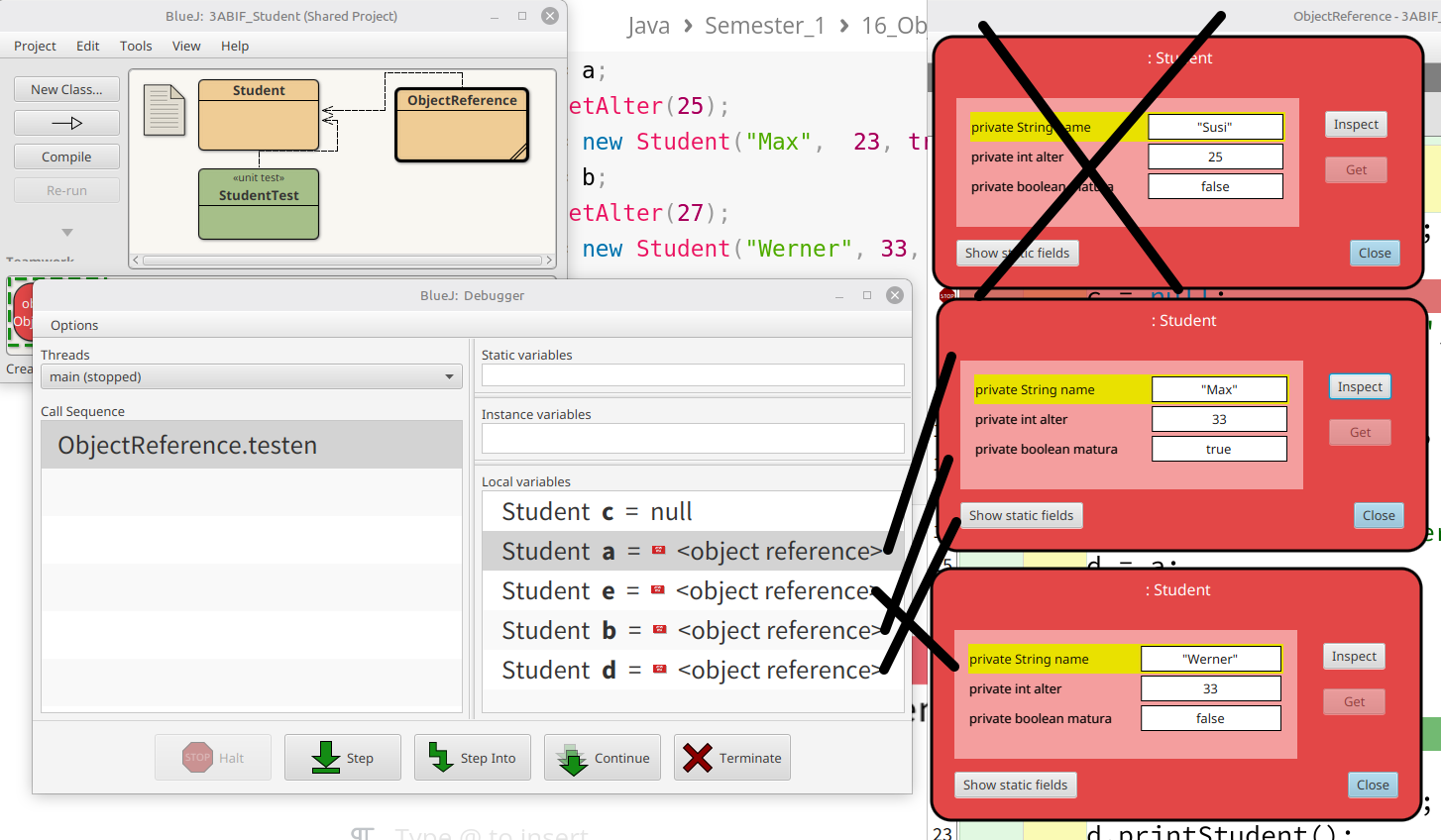Open the Options menu in debugger

74,325
